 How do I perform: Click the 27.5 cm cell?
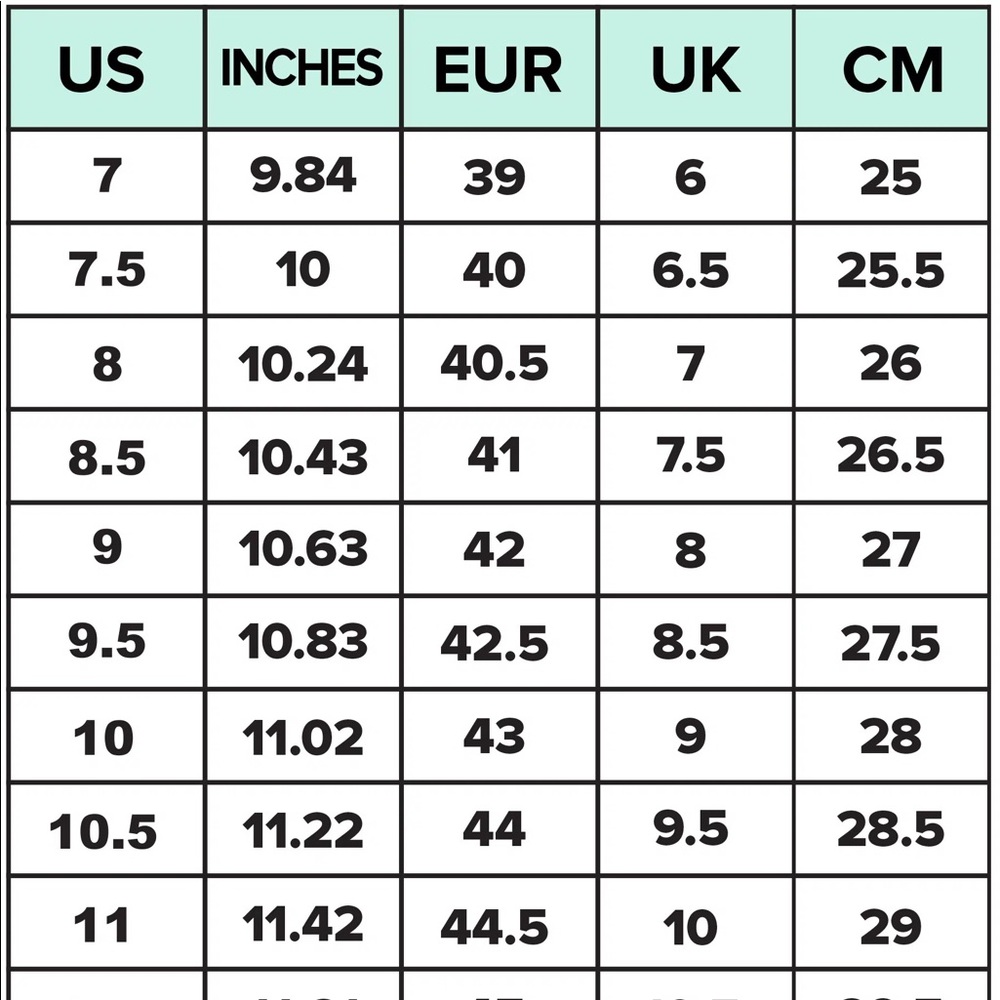(x=891, y=644)
